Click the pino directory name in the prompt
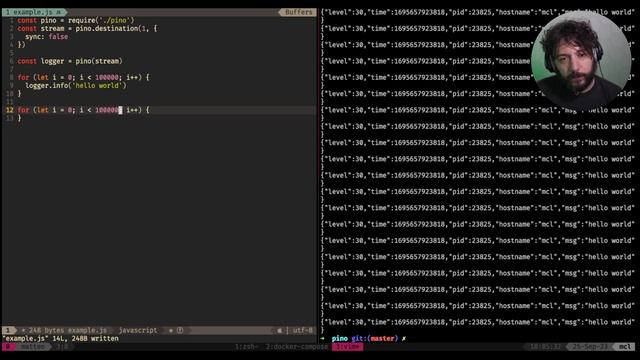 [340, 338]
